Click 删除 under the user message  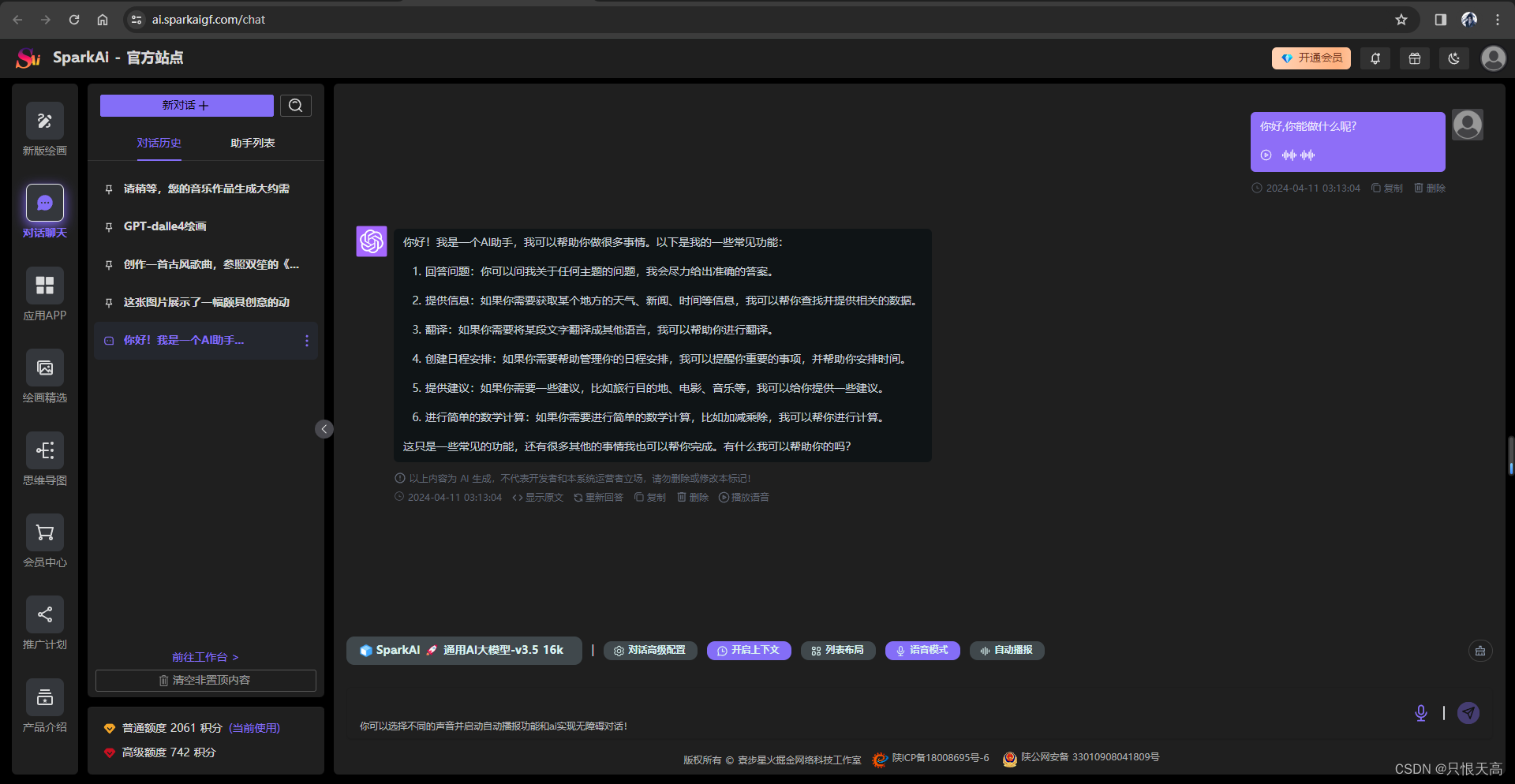(x=1430, y=189)
